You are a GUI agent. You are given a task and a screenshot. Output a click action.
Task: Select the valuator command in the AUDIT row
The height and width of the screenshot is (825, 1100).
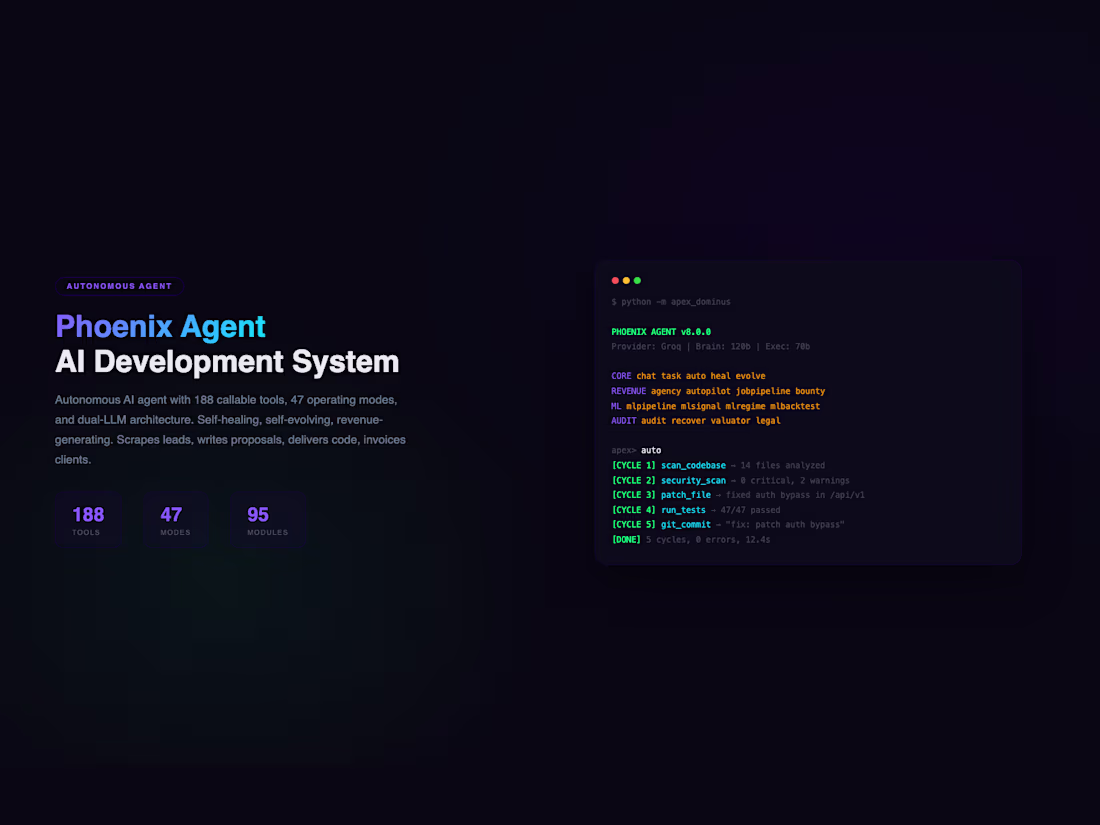[732, 421]
